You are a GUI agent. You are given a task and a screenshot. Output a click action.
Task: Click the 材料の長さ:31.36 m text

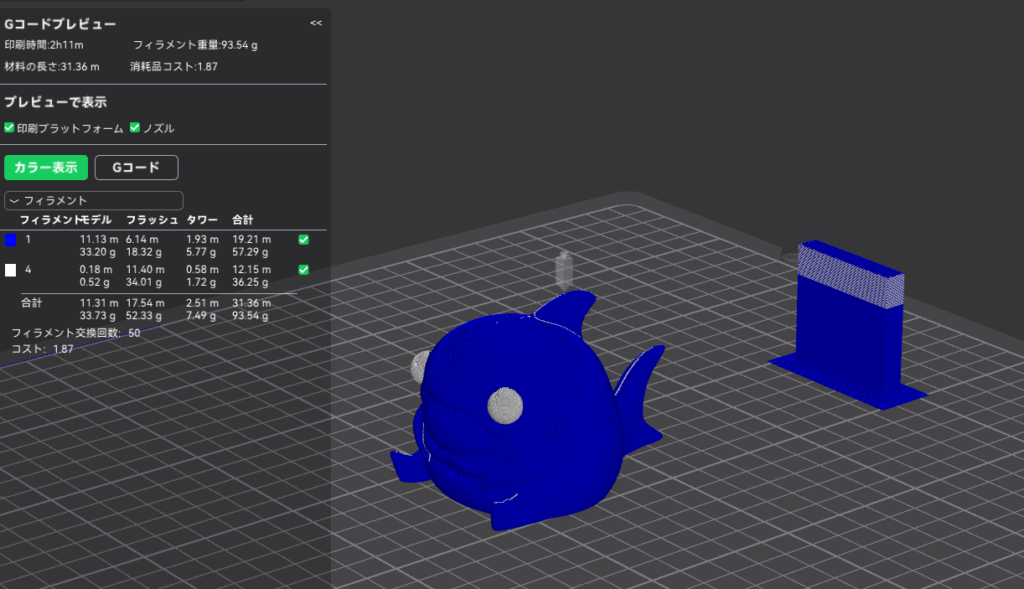[x=52, y=67]
